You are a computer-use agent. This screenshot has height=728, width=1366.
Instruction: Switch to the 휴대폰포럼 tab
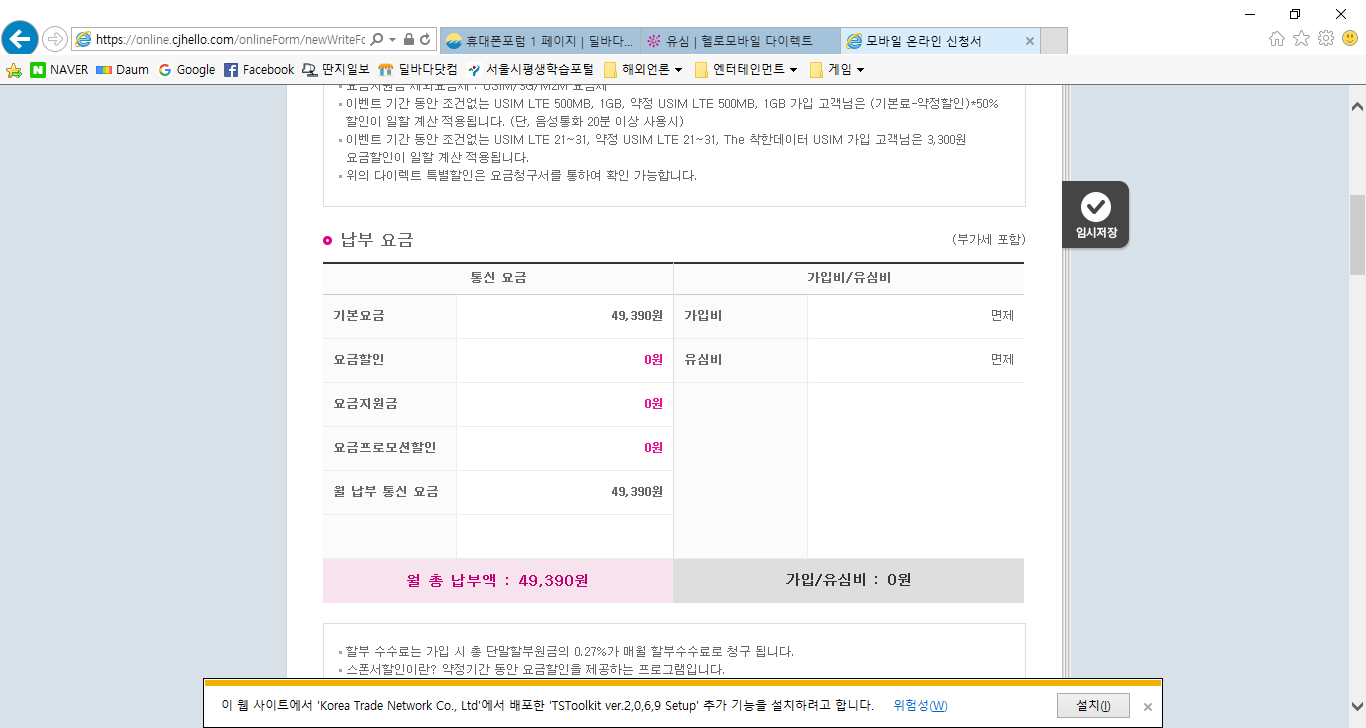tap(539, 41)
